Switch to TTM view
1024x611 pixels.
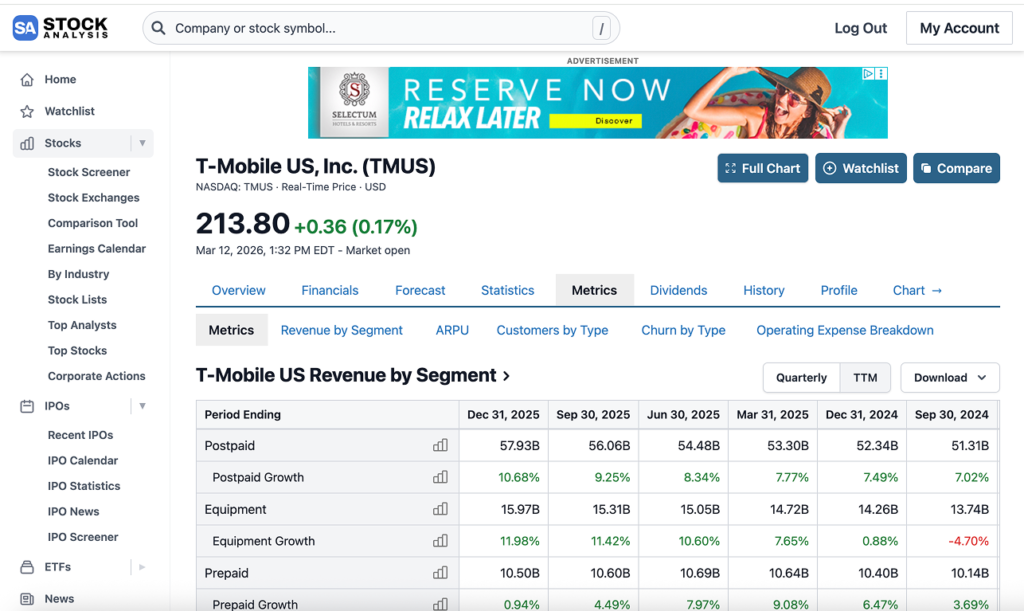[x=865, y=378]
